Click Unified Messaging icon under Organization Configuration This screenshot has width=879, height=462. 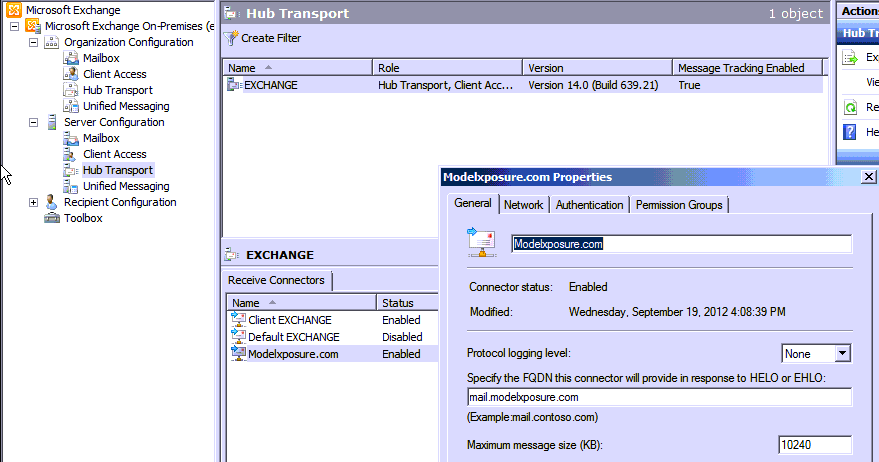(x=71, y=106)
